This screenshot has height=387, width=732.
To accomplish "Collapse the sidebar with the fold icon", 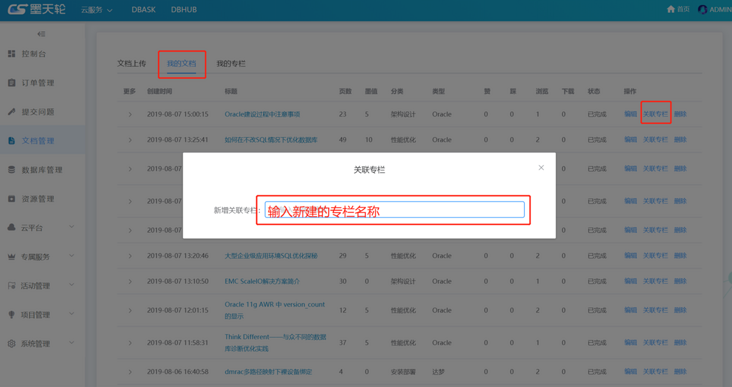I will coord(41,34).
